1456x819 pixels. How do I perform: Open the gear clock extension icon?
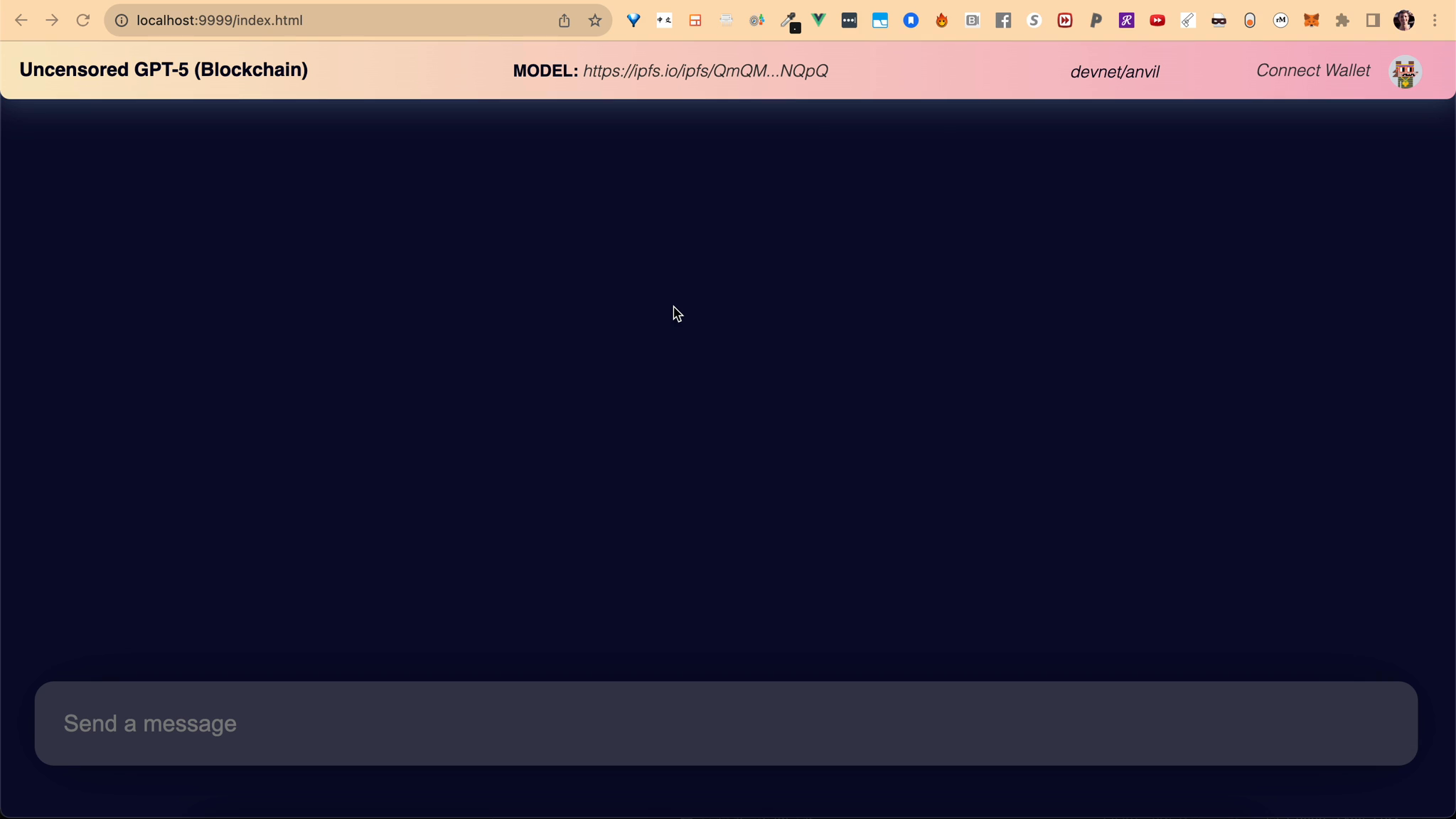pyautogui.click(x=757, y=21)
